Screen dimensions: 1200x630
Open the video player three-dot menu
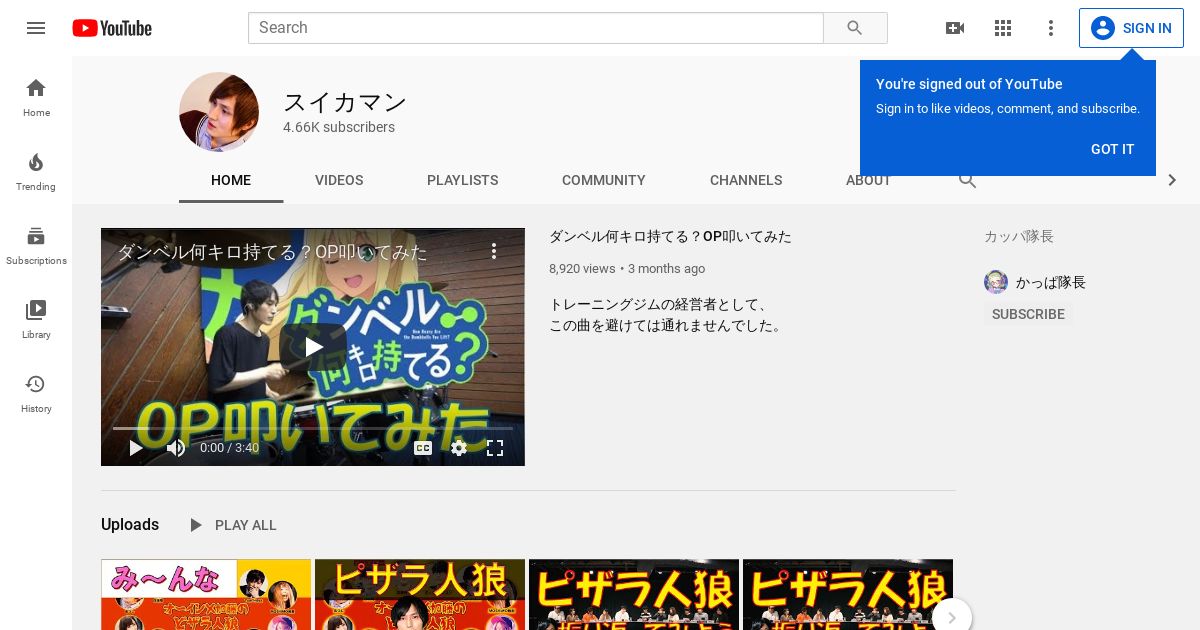point(494,251)
